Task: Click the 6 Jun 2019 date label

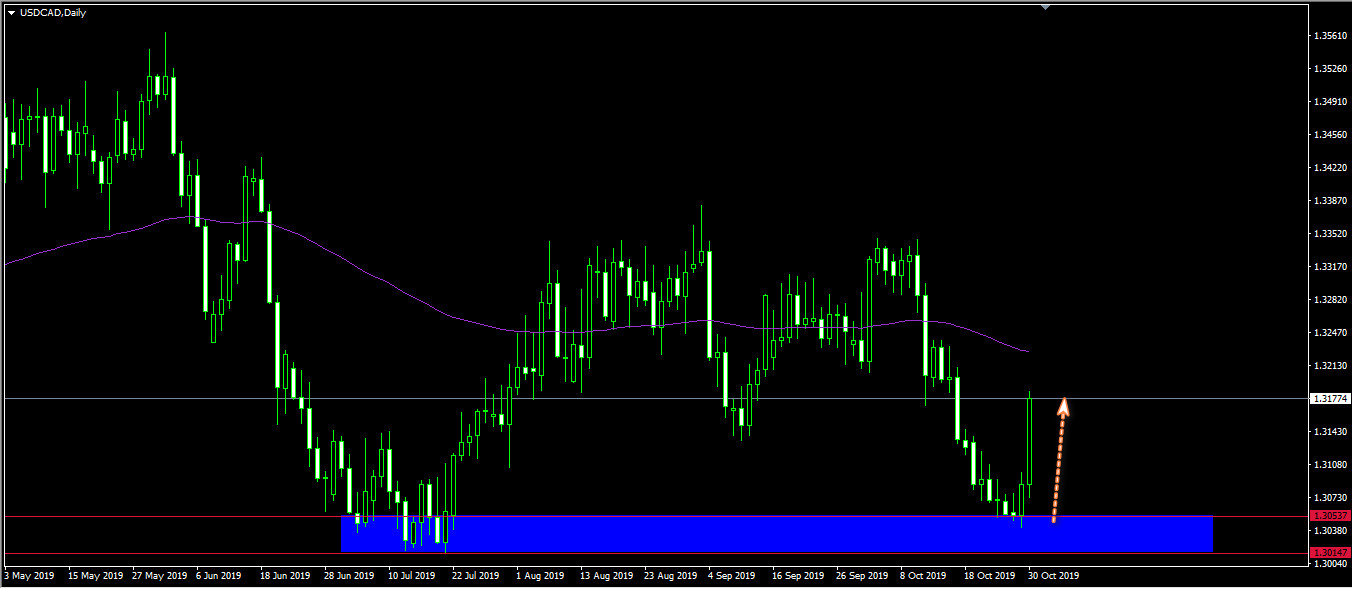Action: [218, 576]
